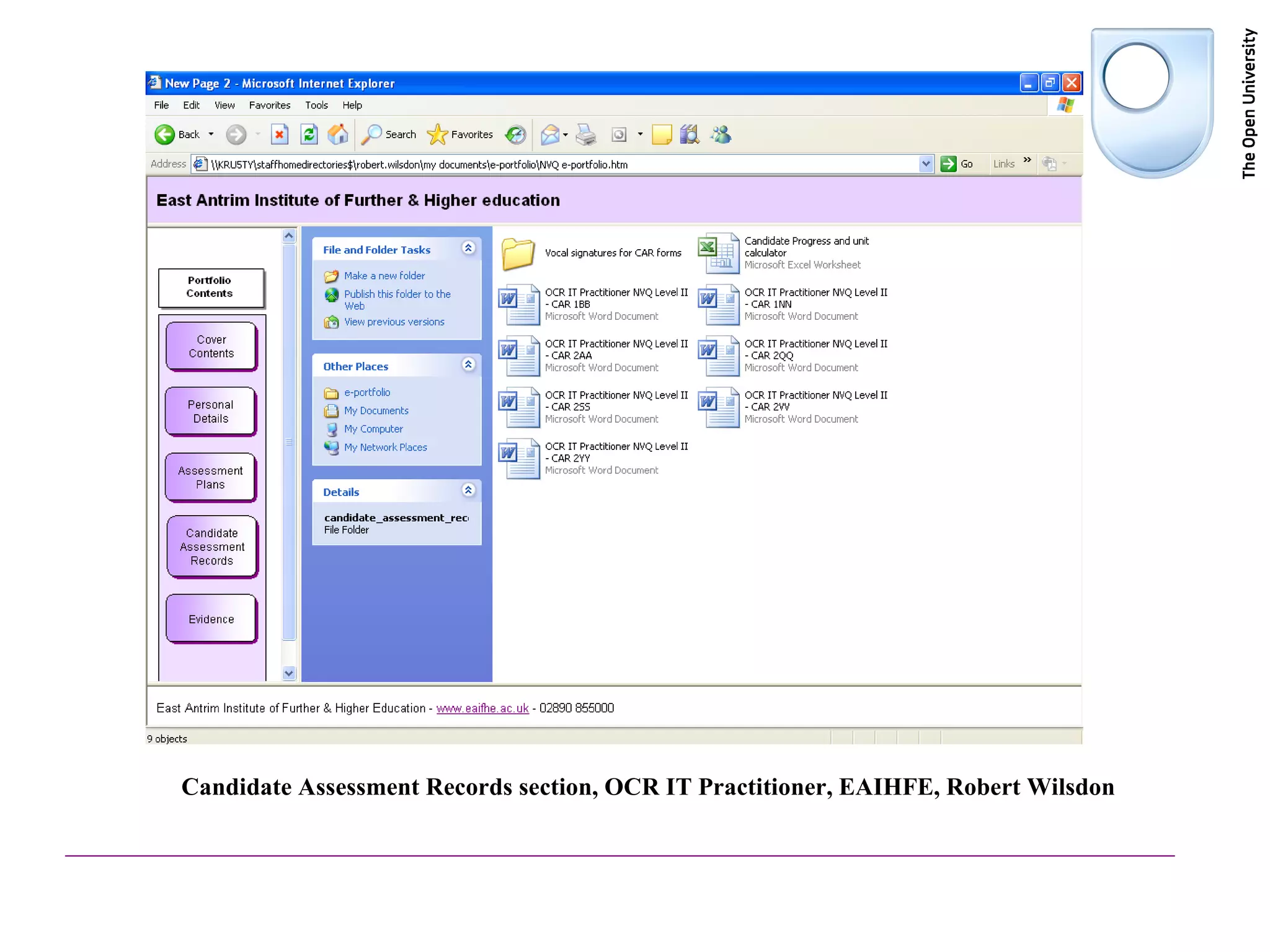Open the File menu
The image size is (1270, 952).
[x=161, y=105]
